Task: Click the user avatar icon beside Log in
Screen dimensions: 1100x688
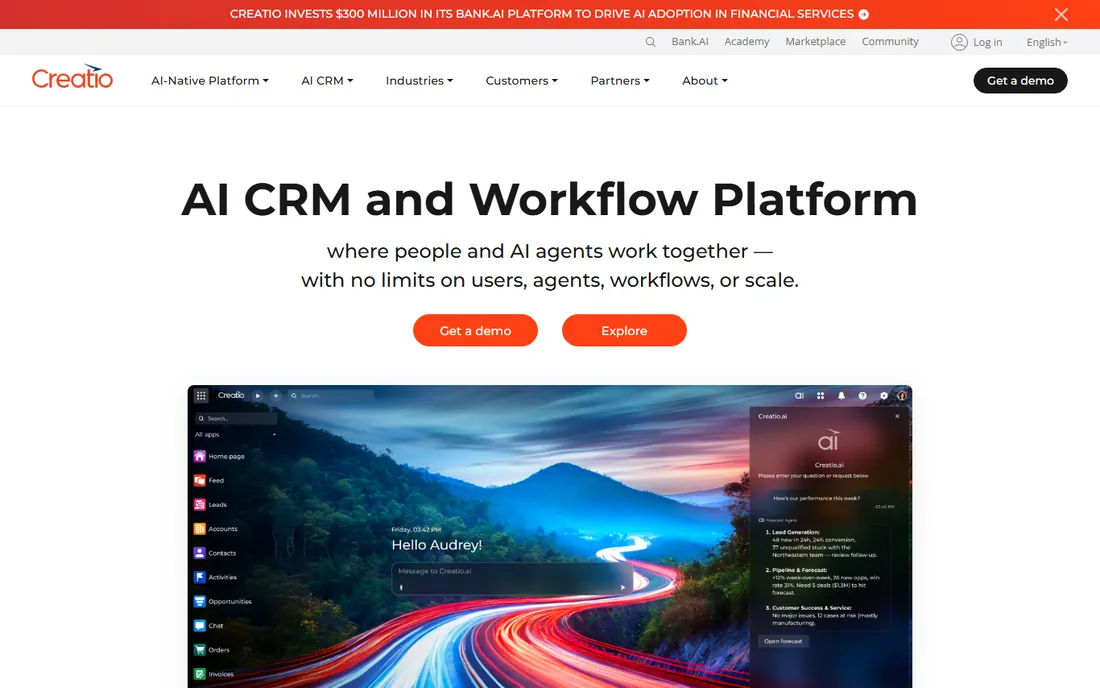Action: coord(959,42)
